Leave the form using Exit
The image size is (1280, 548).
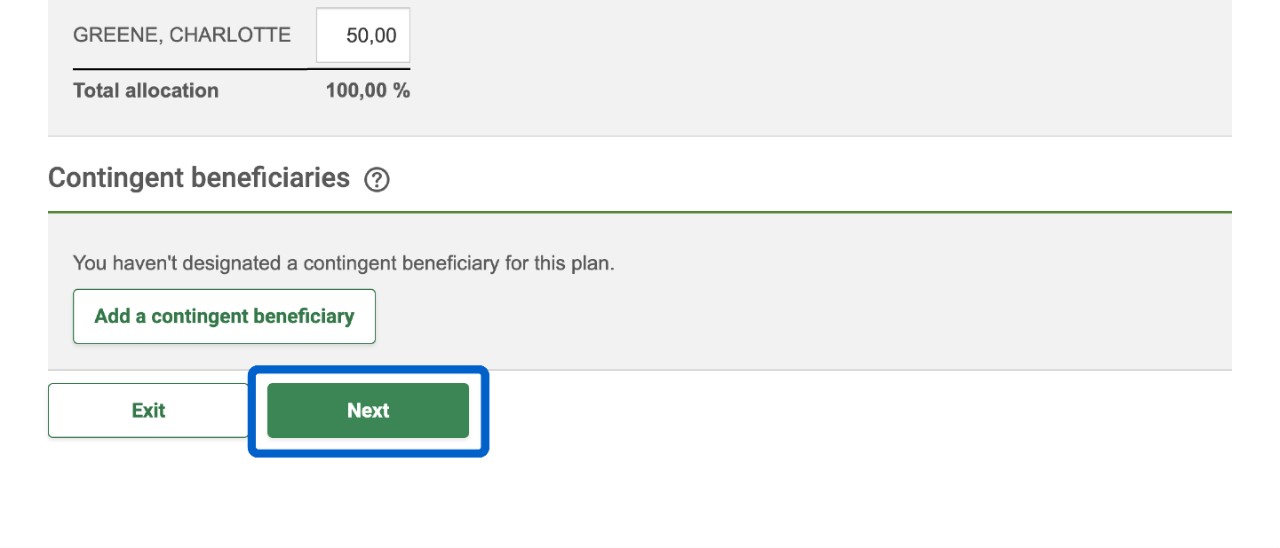pyautogui.click(x=148, y=410)
